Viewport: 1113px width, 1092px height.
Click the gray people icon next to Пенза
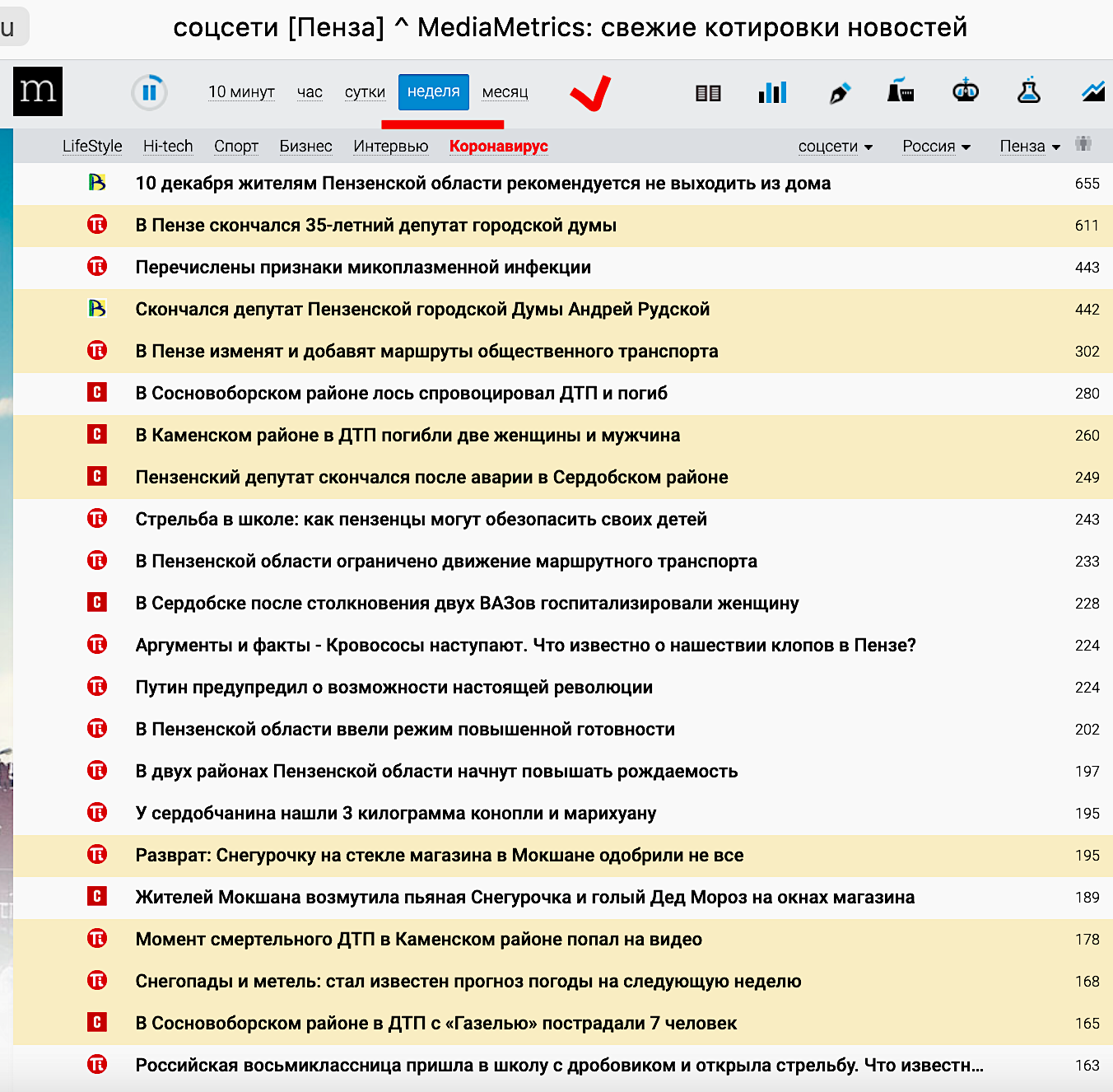1083,143
